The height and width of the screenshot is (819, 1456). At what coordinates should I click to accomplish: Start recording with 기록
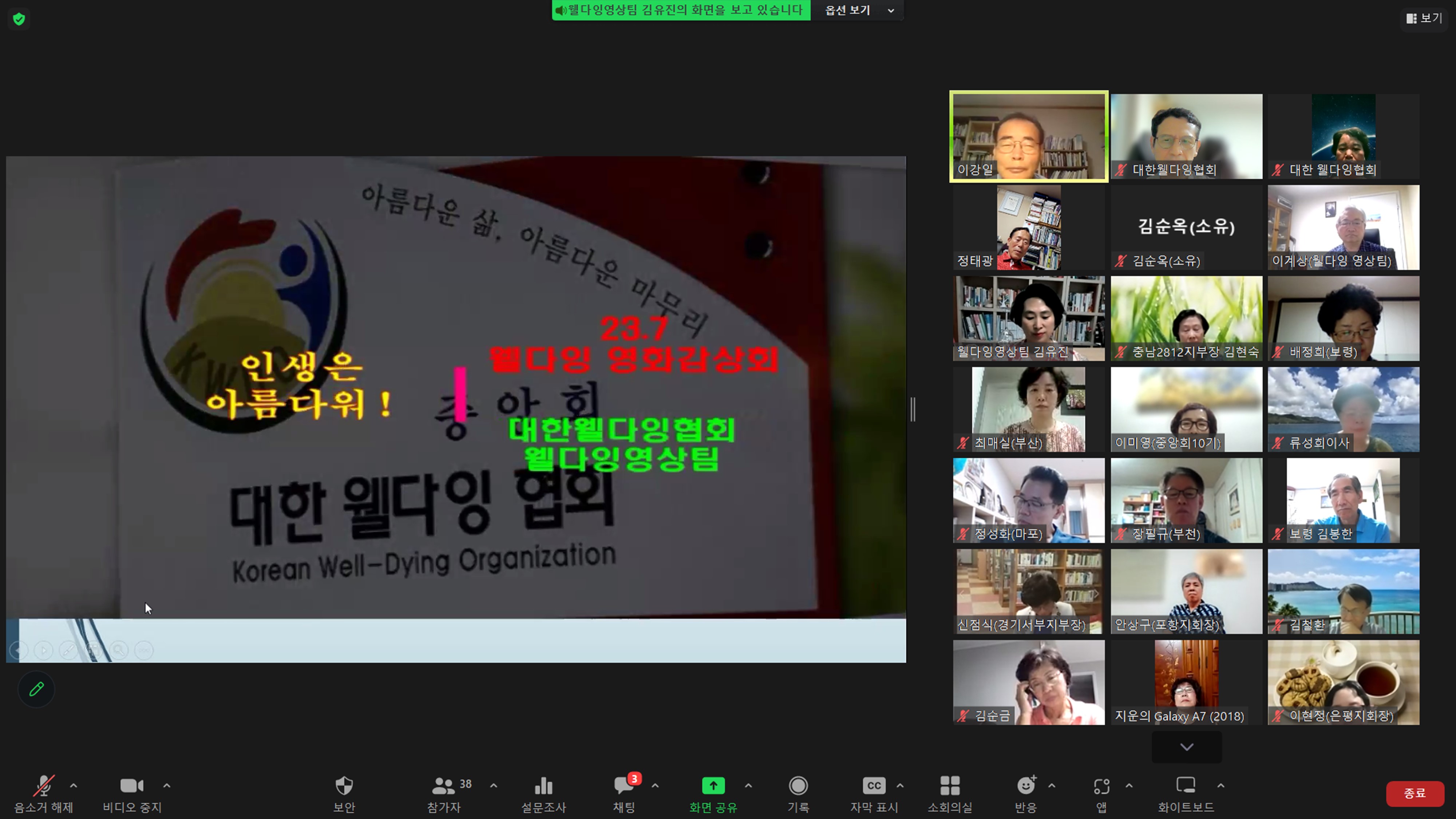coord(798,794)
